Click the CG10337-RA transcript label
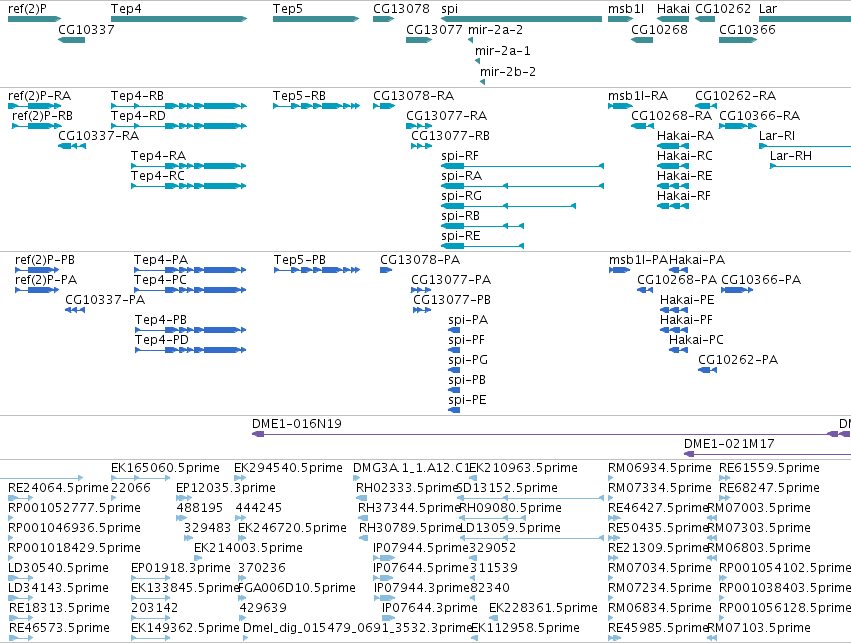The image size is (851, 643). 99,136
